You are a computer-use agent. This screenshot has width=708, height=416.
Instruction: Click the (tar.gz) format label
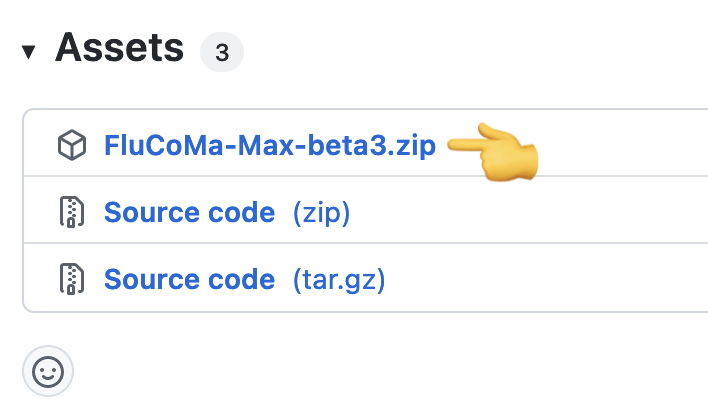click(339, 280)
